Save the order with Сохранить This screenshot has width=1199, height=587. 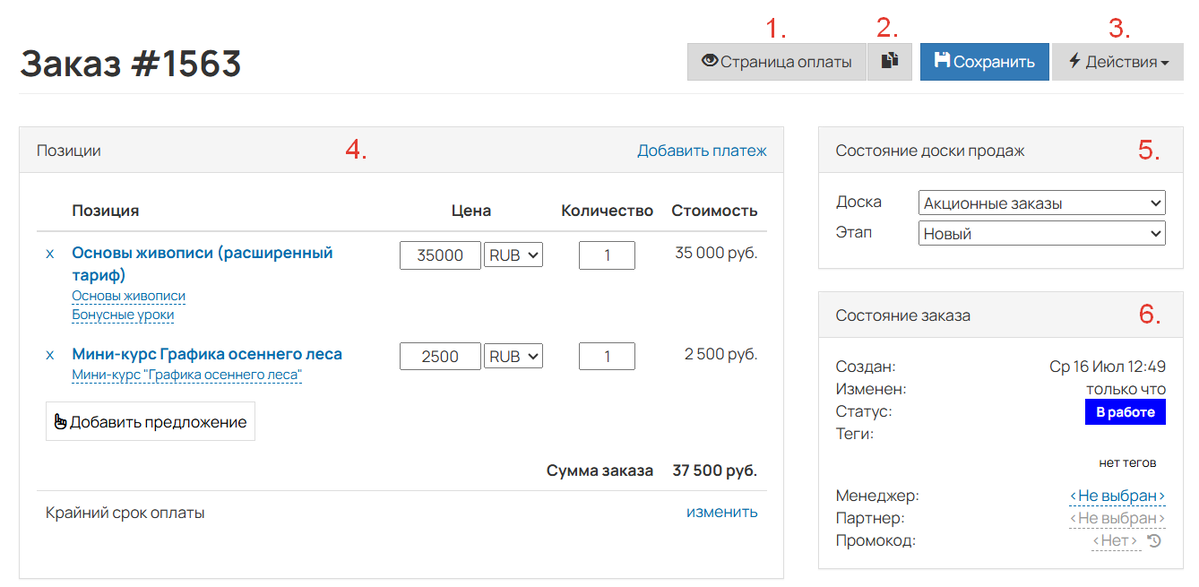pos(984,62)
